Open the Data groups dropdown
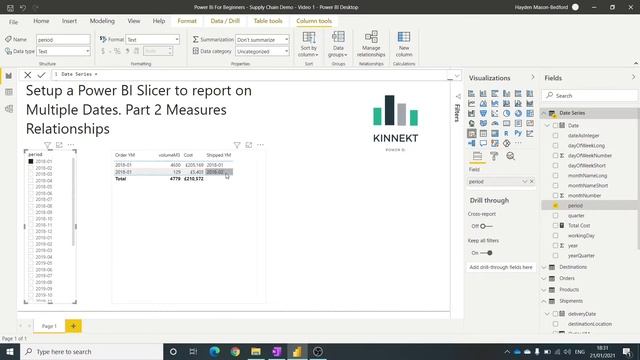 coord(338,44)
